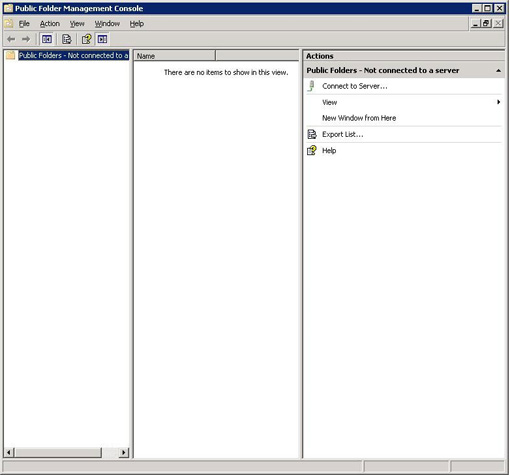Open the File menu
Screen dimensions: 510x475
(24, 24)
